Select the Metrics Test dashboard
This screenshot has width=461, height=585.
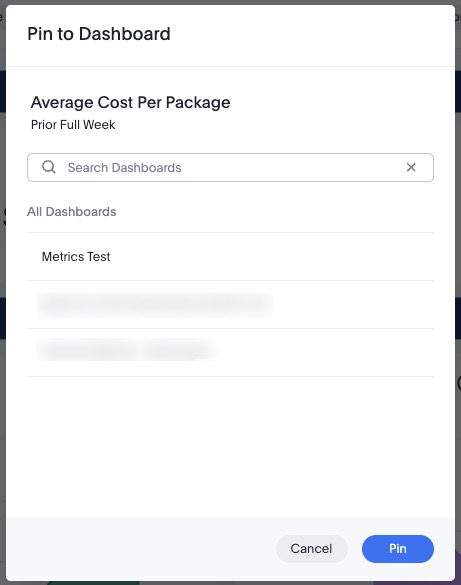230,257
